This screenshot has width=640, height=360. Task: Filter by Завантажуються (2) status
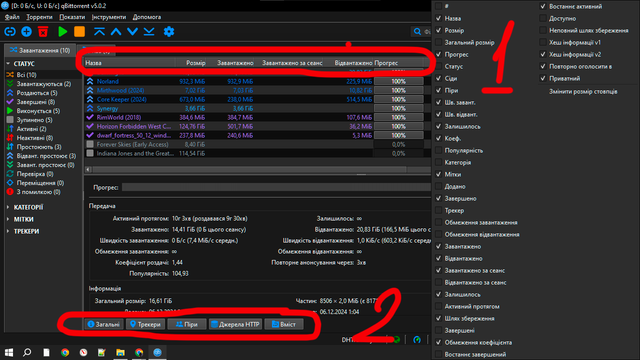coord(43,84)
